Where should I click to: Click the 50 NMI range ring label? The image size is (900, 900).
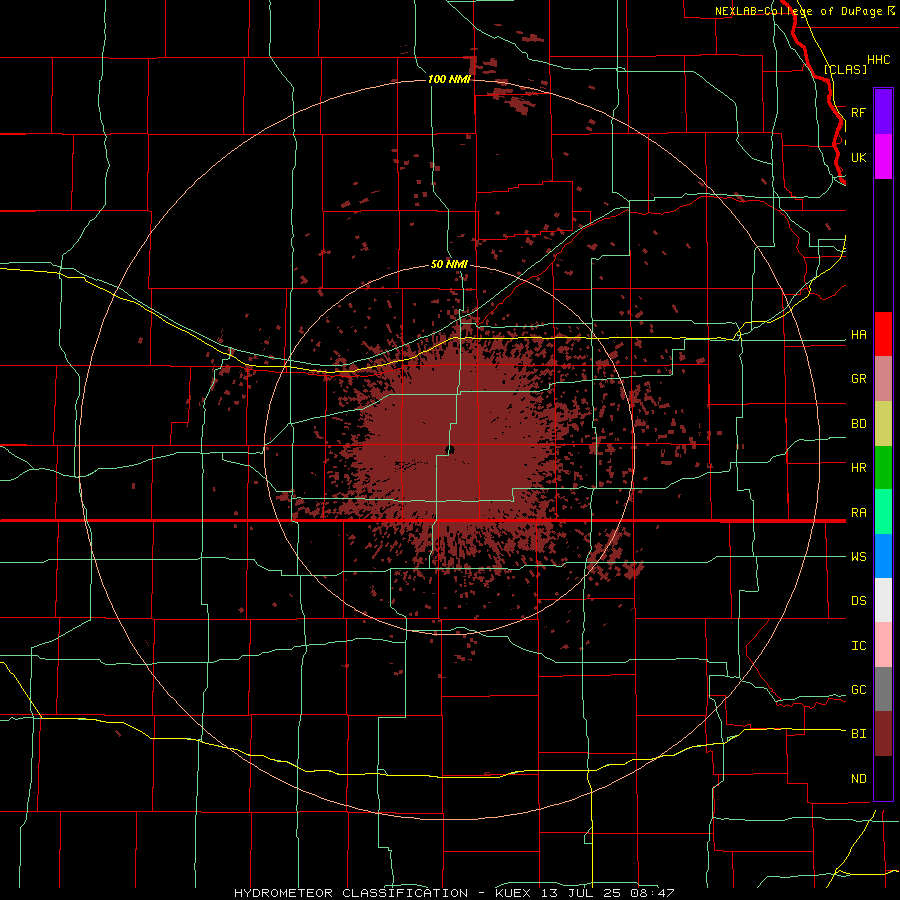click(x=449, y=264)
